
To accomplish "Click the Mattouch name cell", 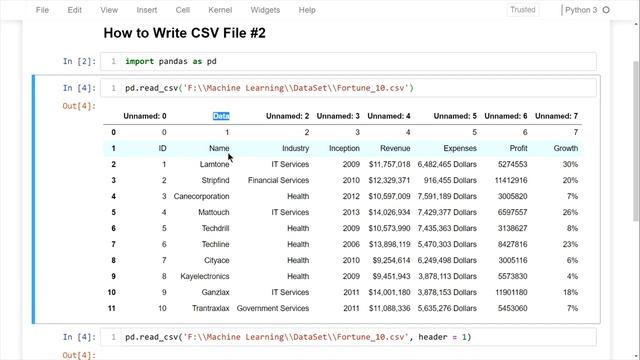I will 213,212.
